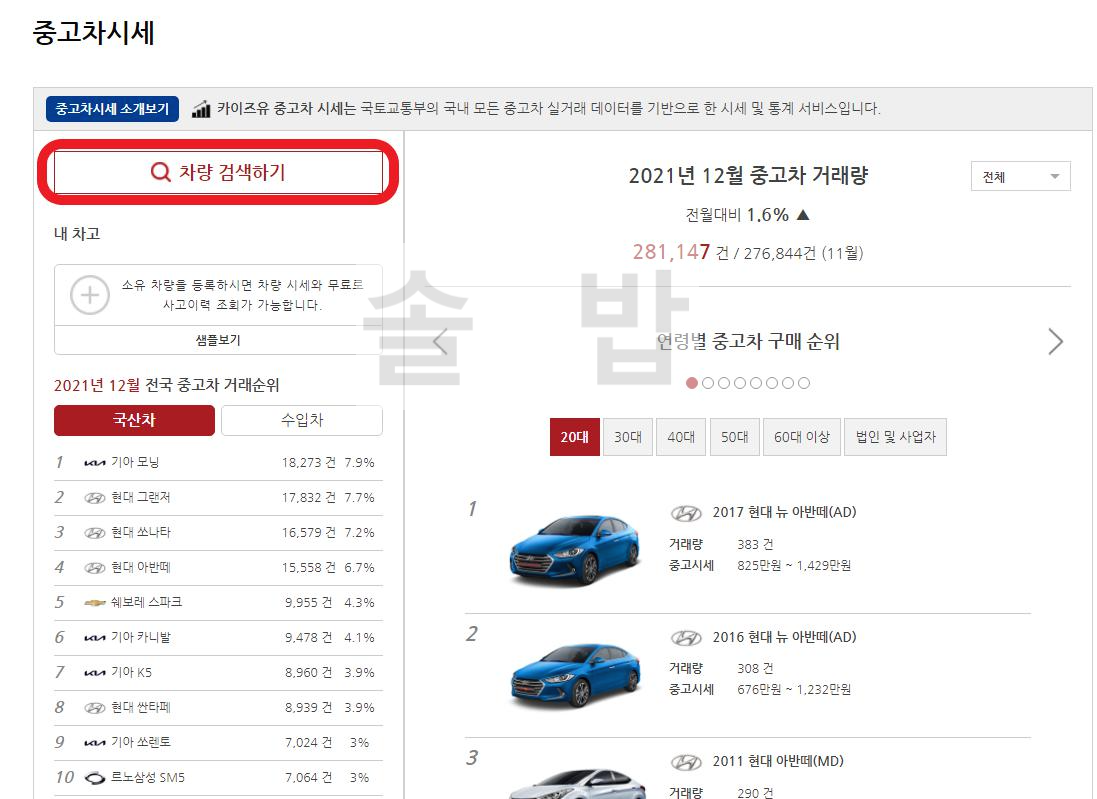Open the 2016 현대 뉴 아반떼(AD) title

[x=784, y=637]
